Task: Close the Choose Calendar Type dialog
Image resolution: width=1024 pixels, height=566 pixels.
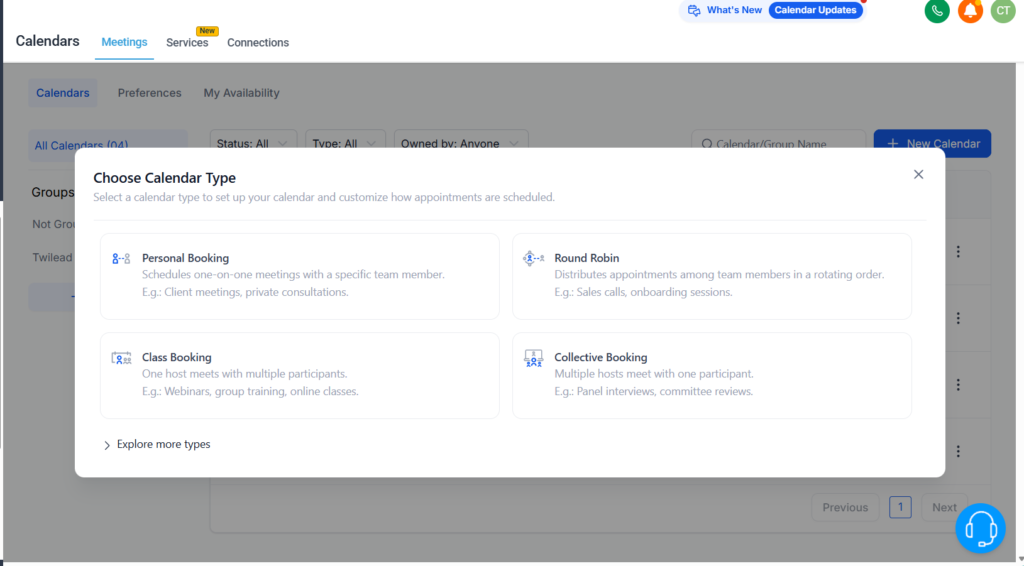Action: [x=918, y=174]
